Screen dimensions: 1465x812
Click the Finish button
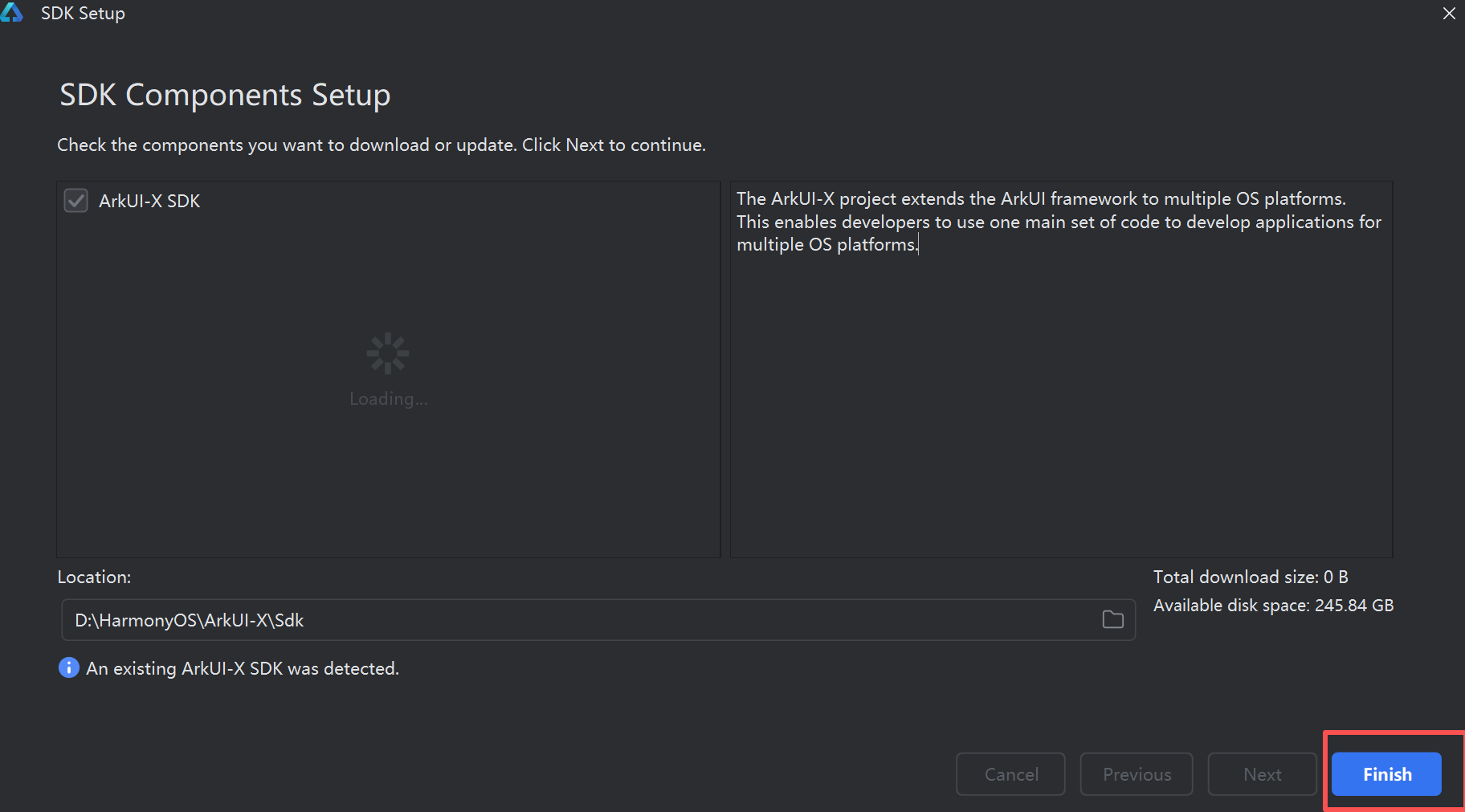point(1386,774)
